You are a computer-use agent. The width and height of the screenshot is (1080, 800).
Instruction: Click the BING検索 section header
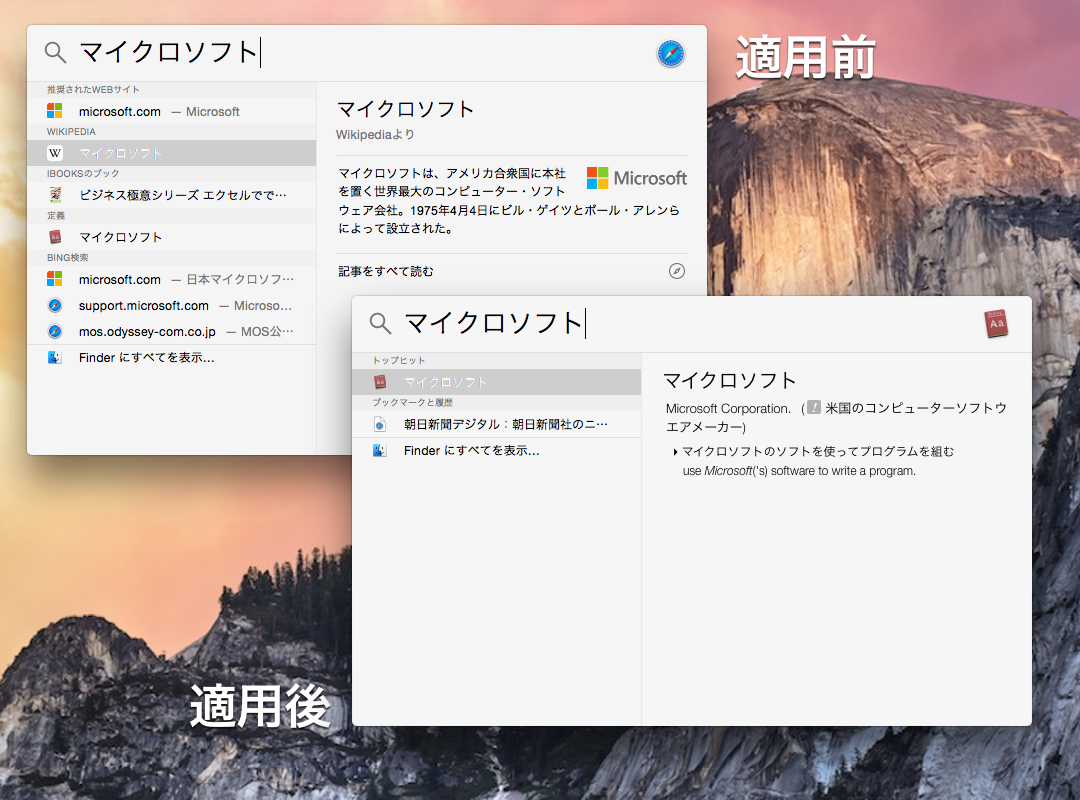coord(68,258)
